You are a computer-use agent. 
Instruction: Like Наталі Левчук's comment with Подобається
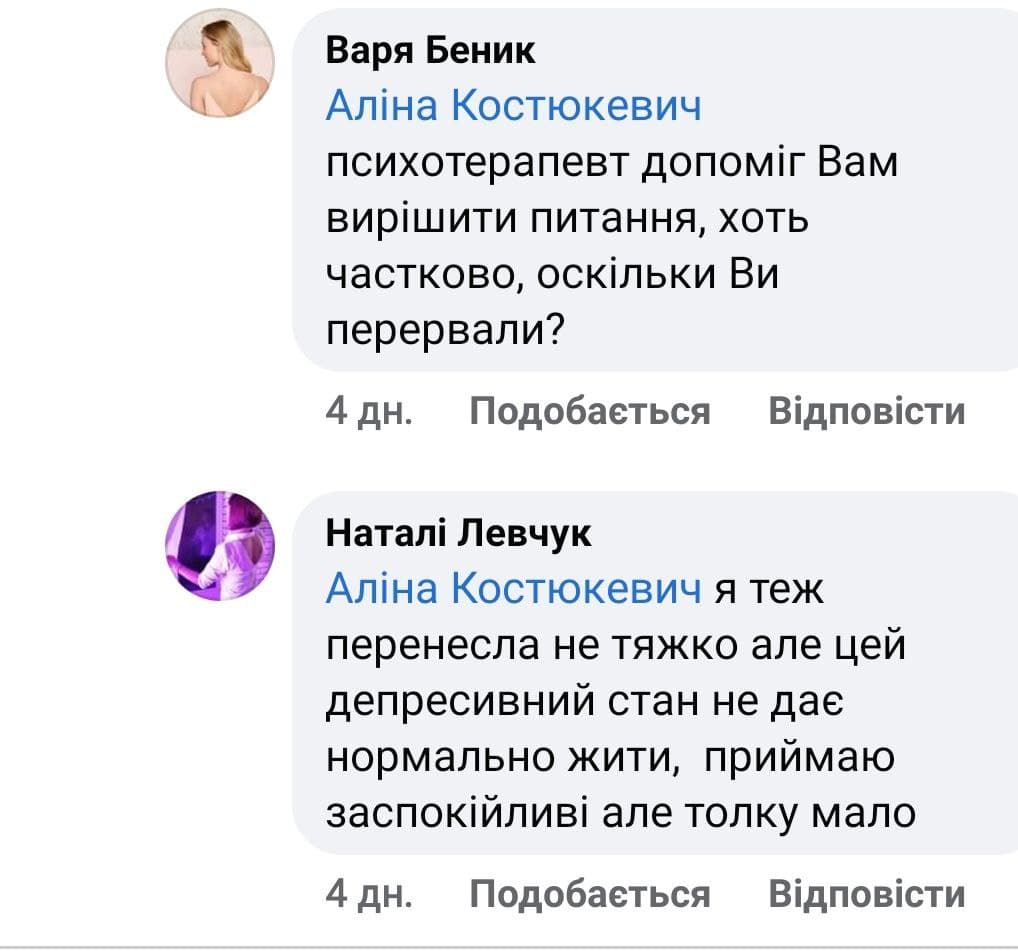[590, 893]
